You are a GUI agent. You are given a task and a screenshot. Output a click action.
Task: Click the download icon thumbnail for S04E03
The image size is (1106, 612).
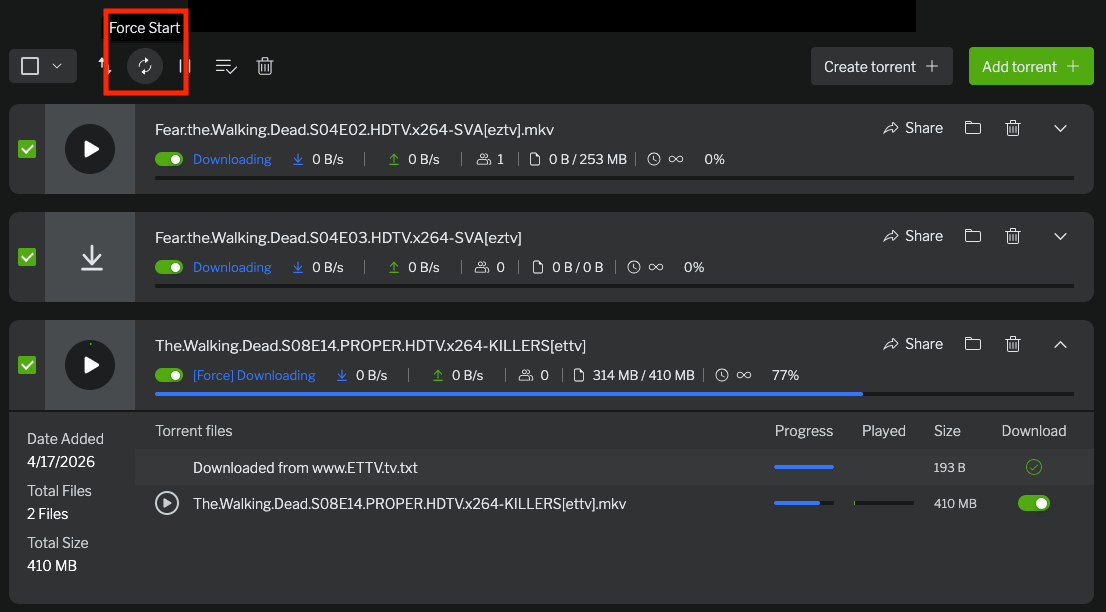pos(91,257)
